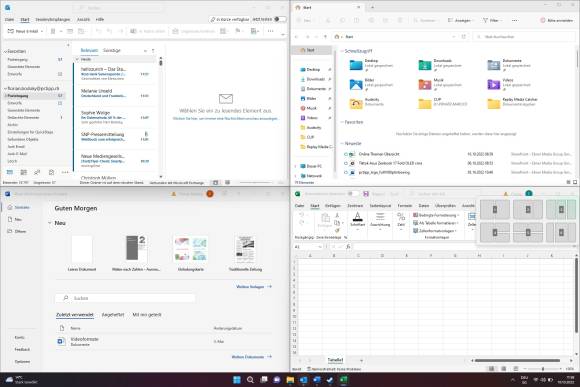Click the Outlook zoom slider in status bar

point(257,182)
